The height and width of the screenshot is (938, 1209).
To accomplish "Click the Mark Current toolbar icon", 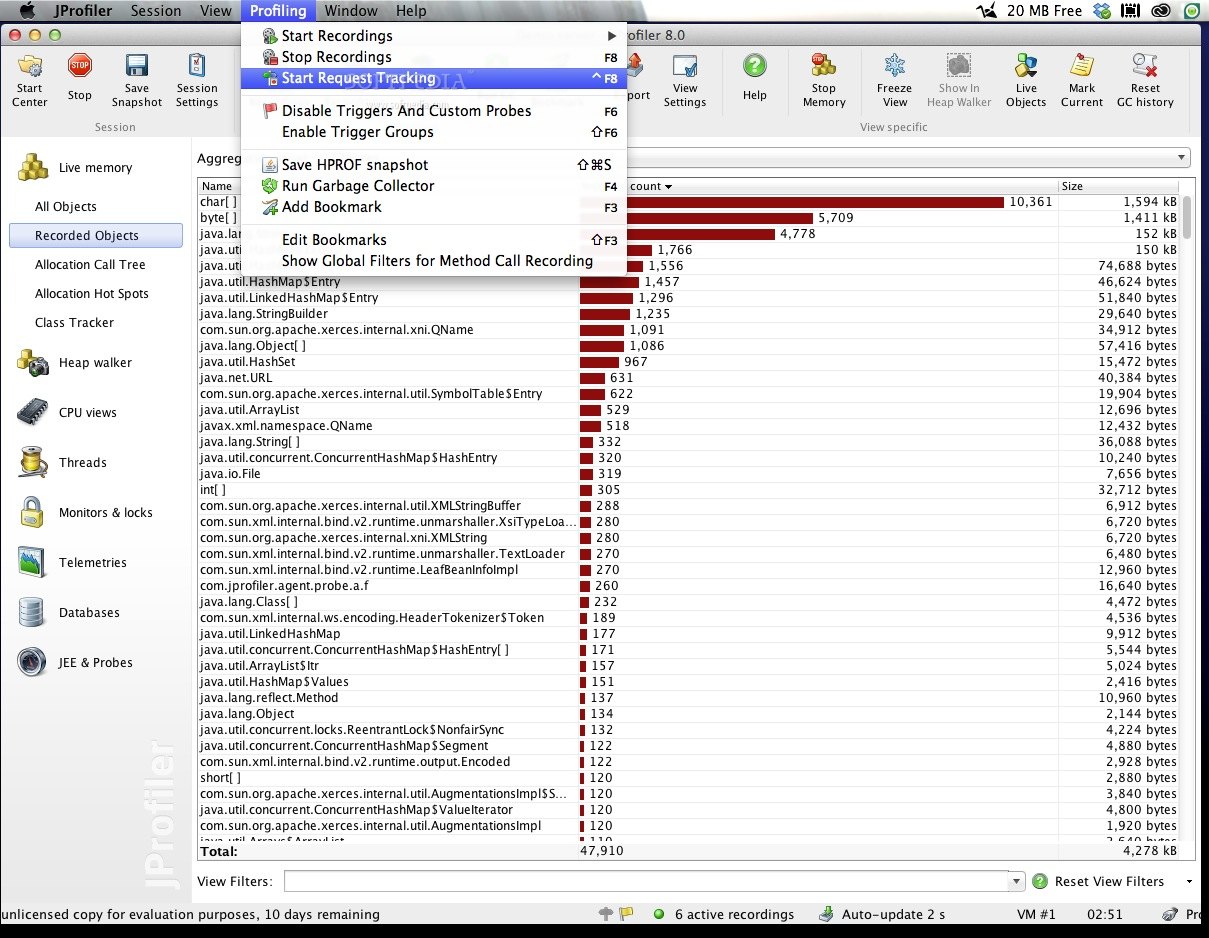I will coord(1082,67).
